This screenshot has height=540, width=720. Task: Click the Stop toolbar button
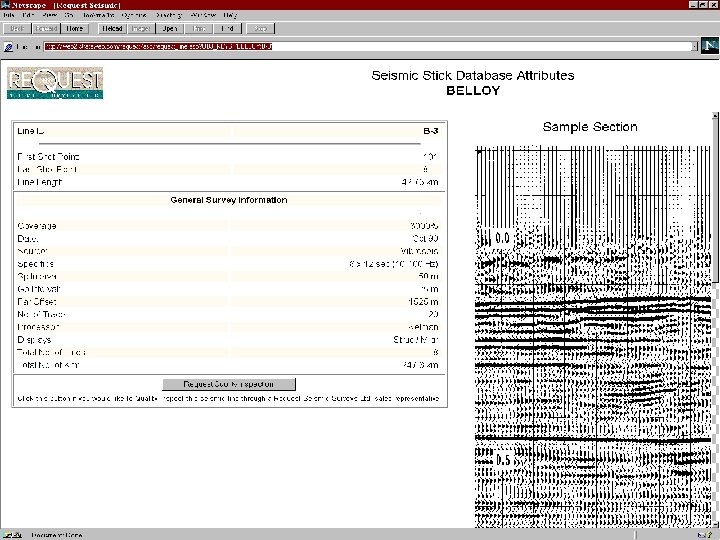click(260, 28)
